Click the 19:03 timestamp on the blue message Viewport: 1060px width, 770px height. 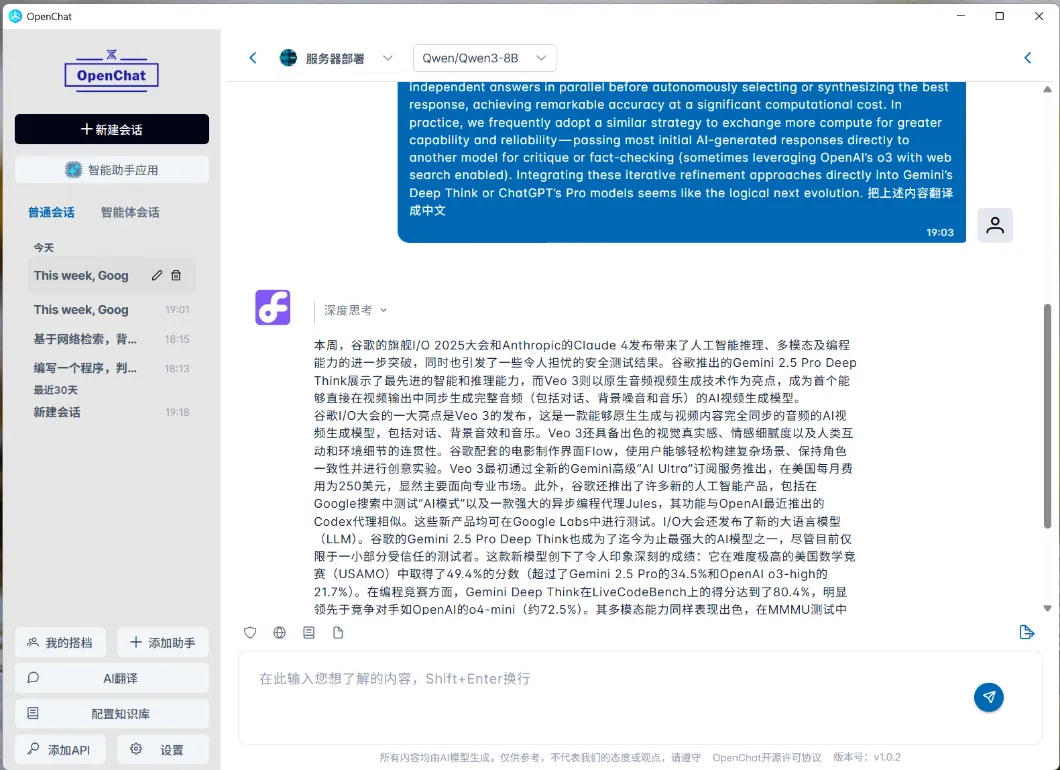[x=940, y=233]
